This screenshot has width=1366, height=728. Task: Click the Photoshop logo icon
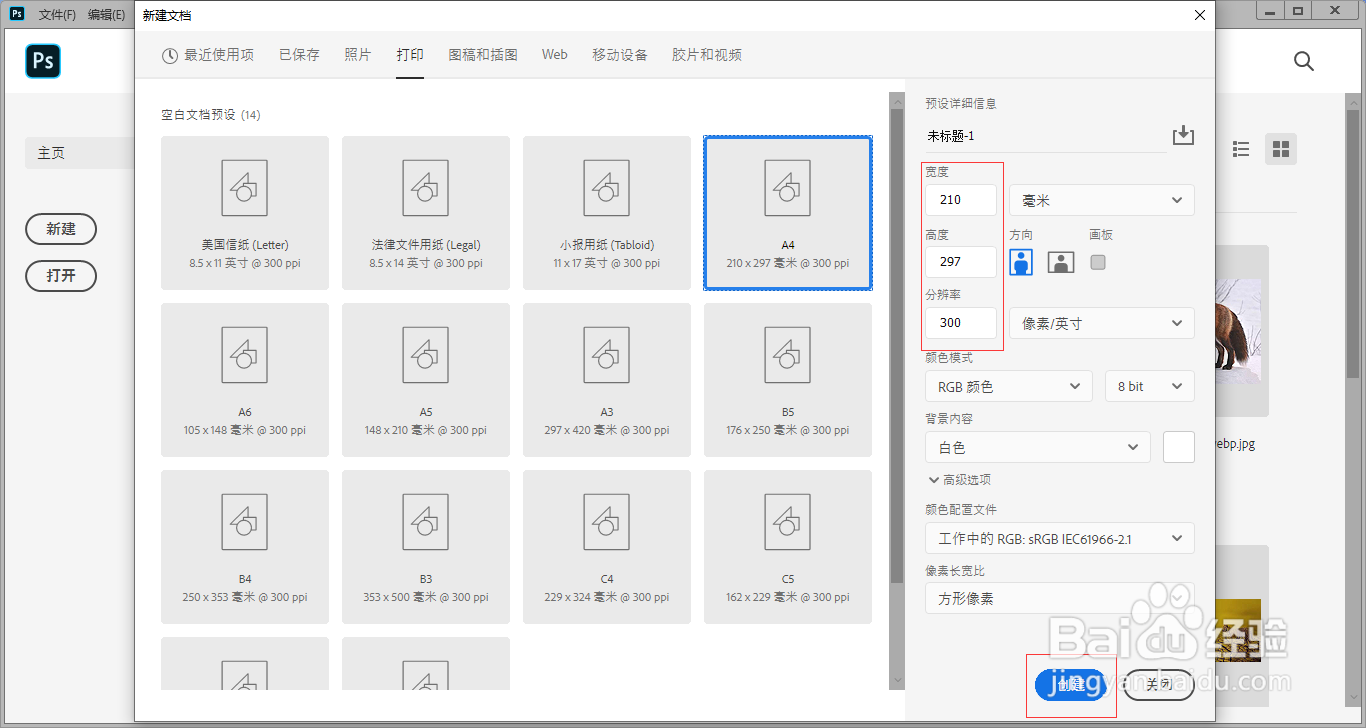(42, 61)
